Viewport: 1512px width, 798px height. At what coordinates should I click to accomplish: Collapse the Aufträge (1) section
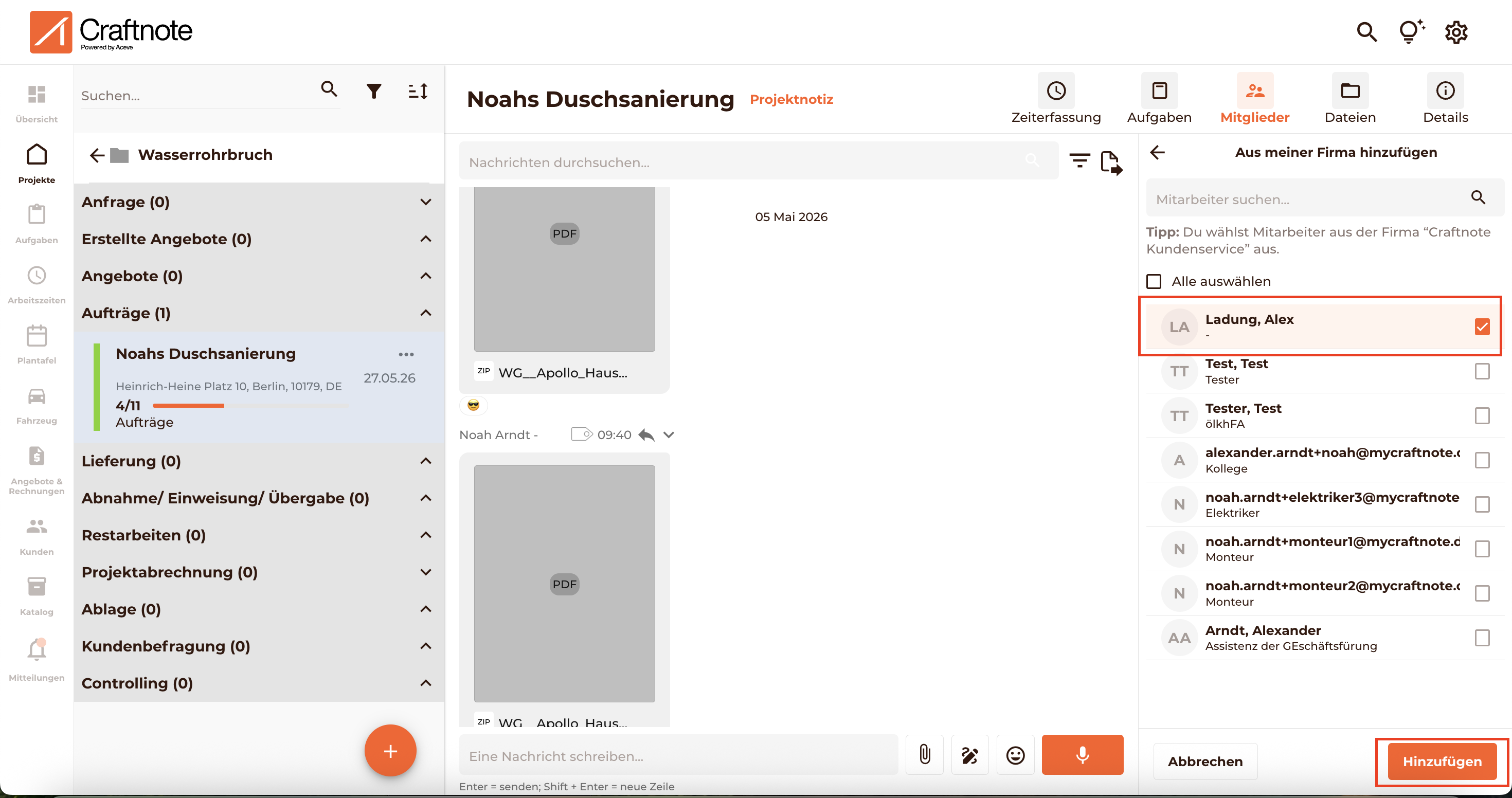[426, 313]
